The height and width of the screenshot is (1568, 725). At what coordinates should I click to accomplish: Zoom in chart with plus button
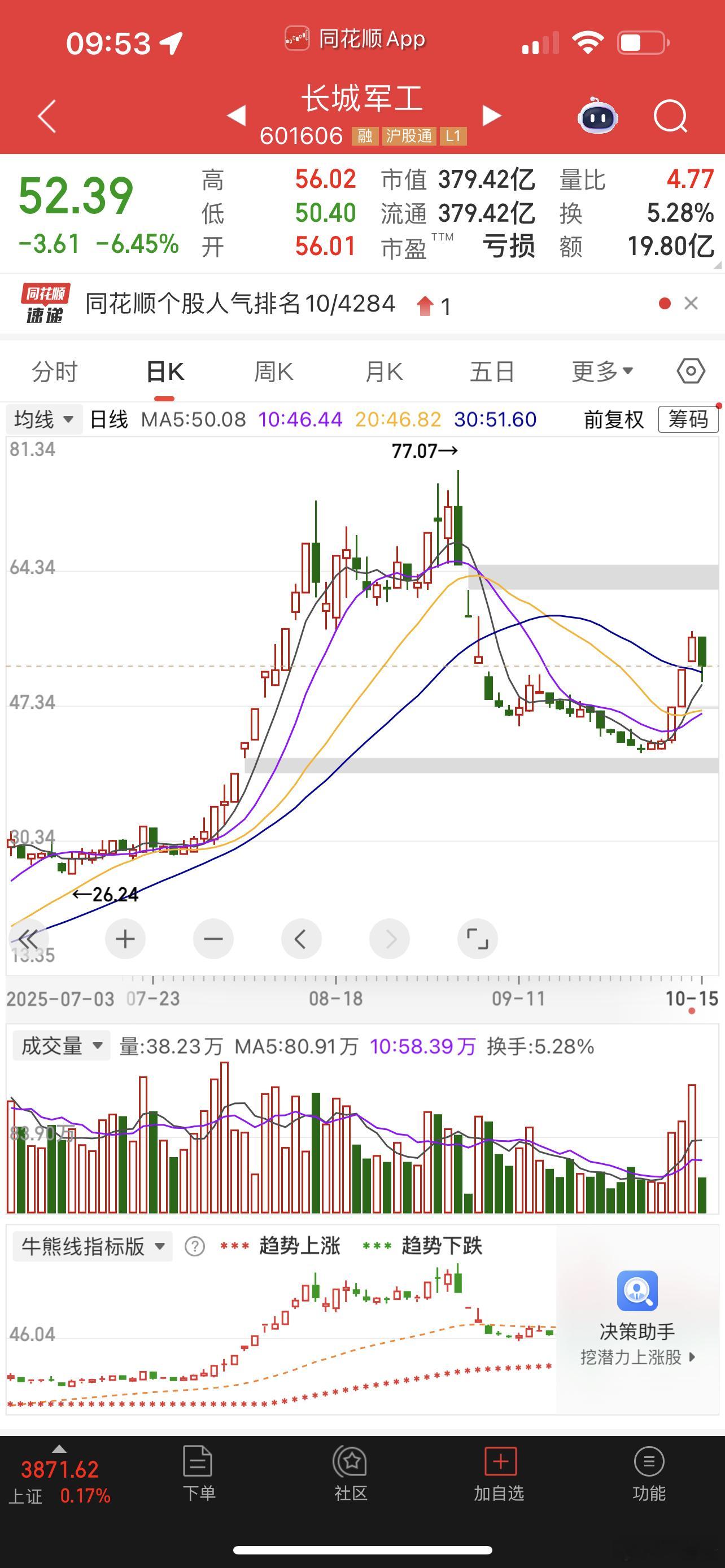coord(125,939)
